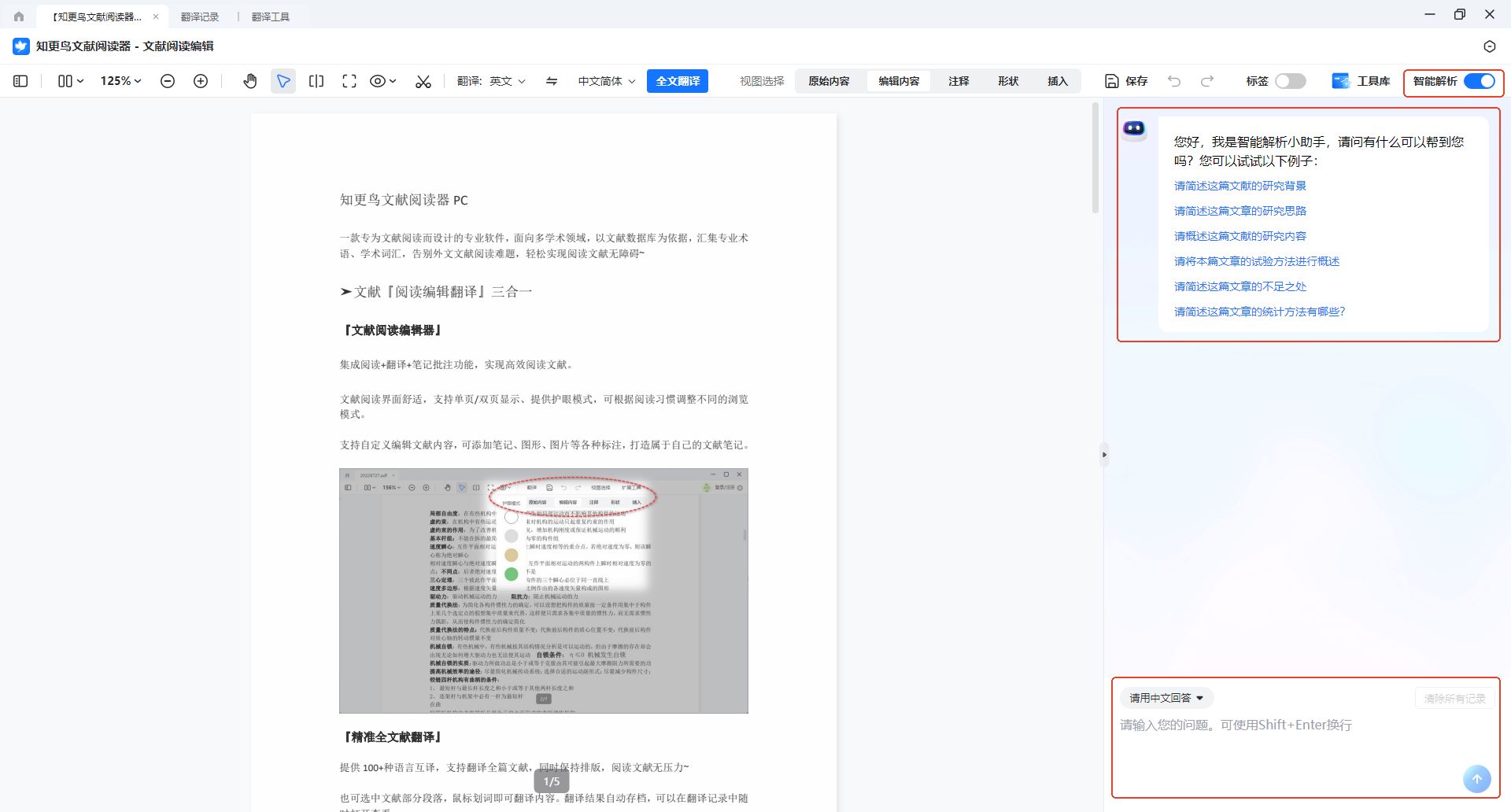The height and width of the screenshot is (812, 1511).
Task: Click 请简述这篇文章的统计方法有哪些 example
Action: tap(1260, 312)
